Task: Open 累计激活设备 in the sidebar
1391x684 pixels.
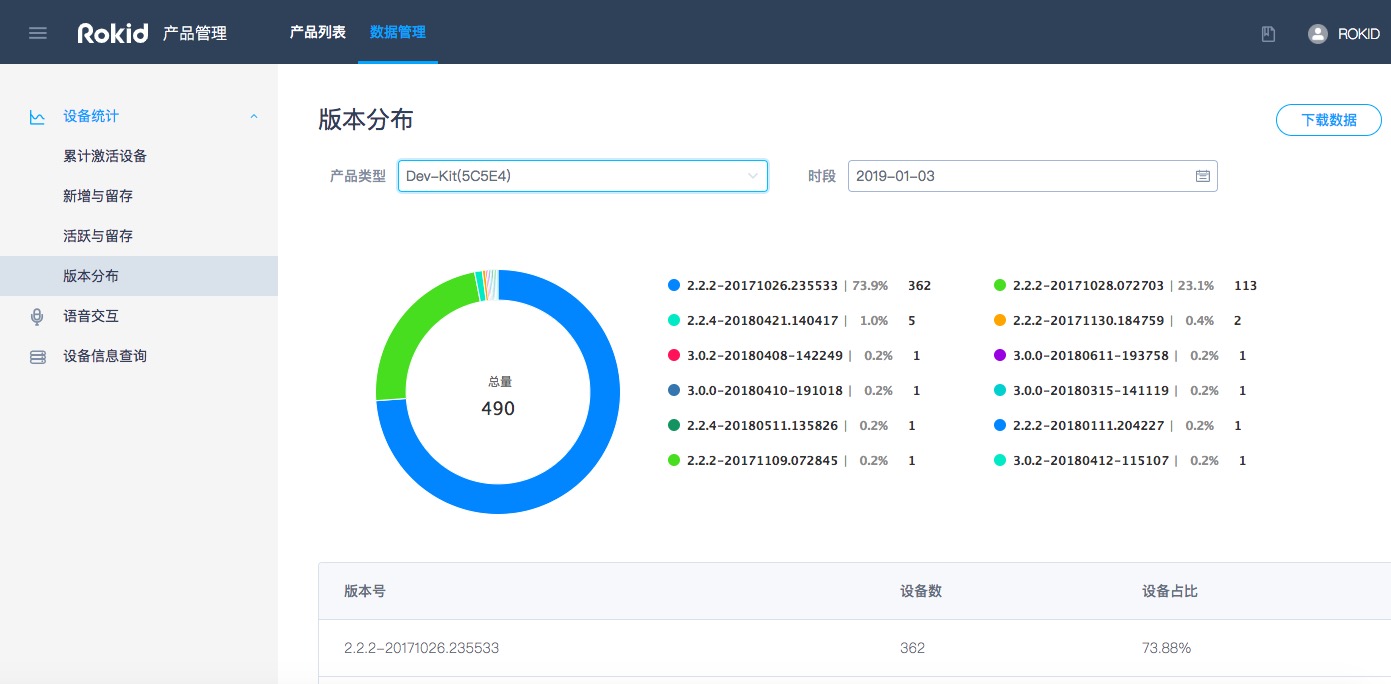Action: (x=105, y=156)
